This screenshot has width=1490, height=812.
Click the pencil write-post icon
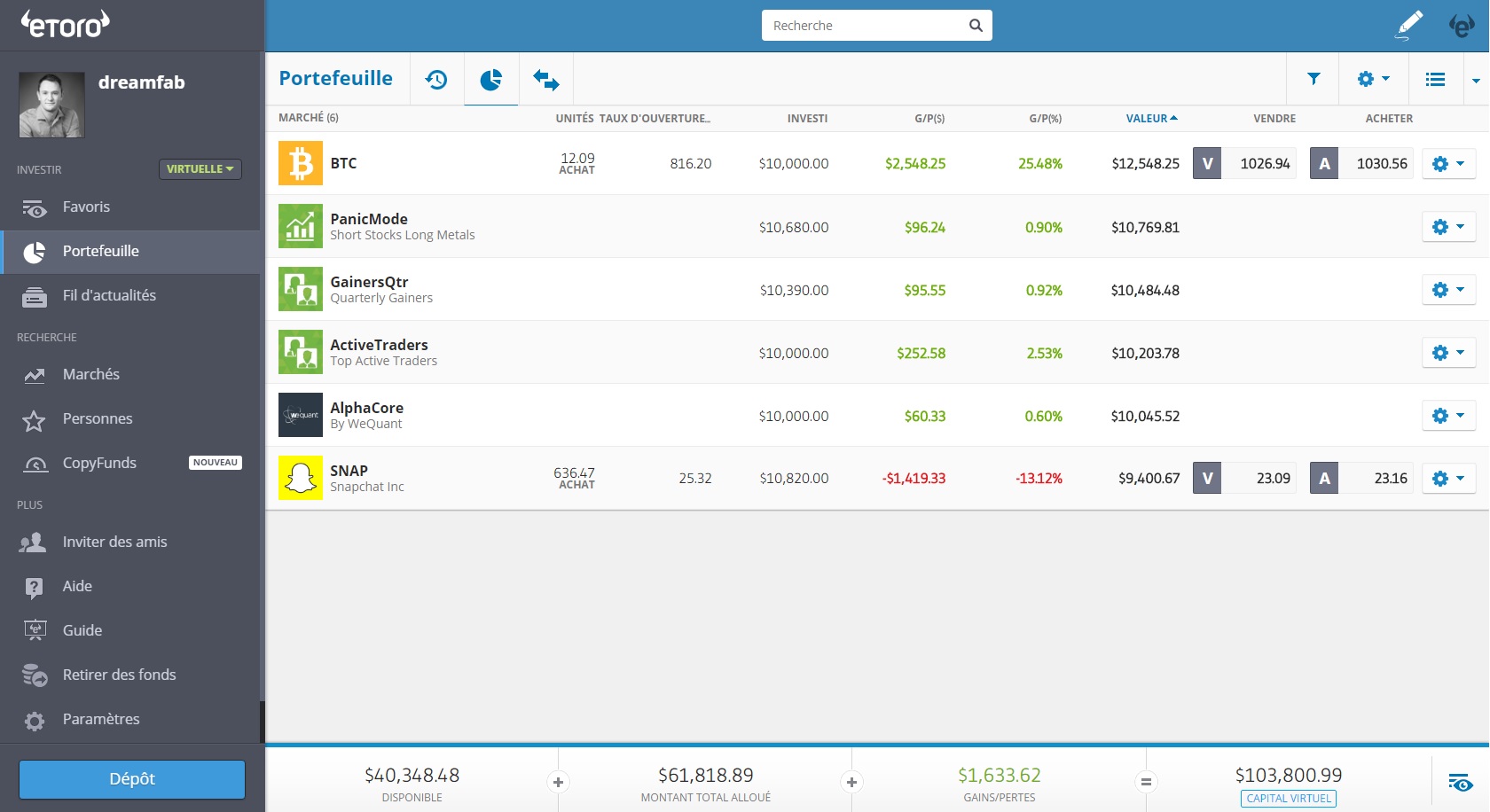coord(1408,25)
